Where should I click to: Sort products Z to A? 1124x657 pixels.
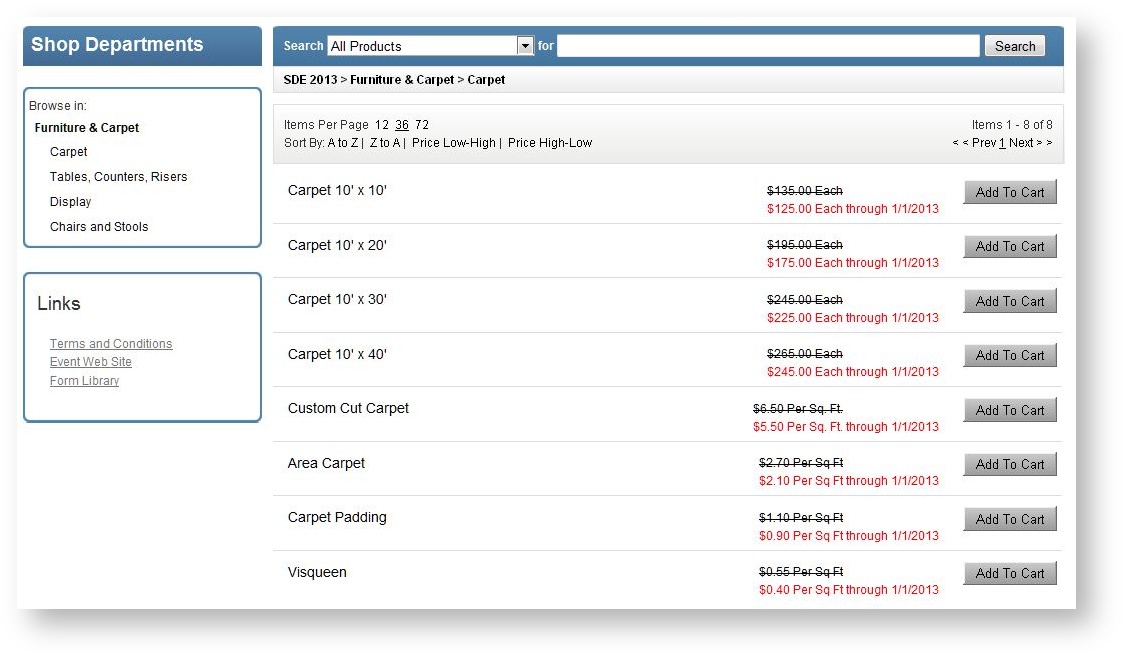(x=384, y=143)
